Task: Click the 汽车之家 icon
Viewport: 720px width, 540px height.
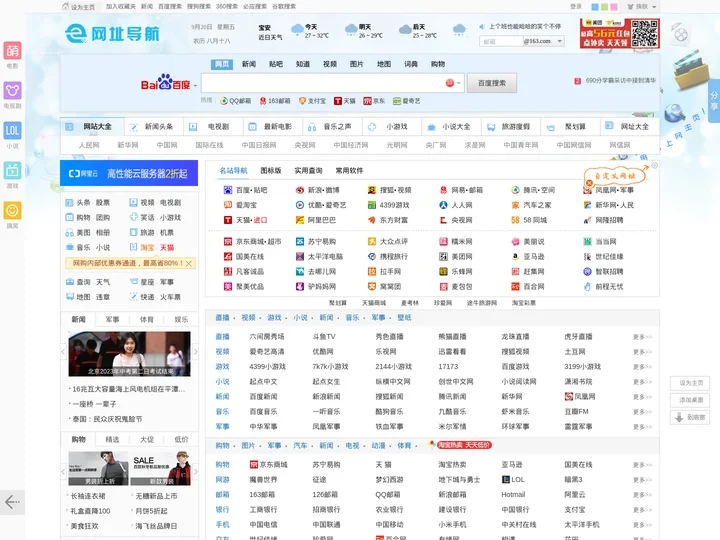Action: click(x=515, y=205)
